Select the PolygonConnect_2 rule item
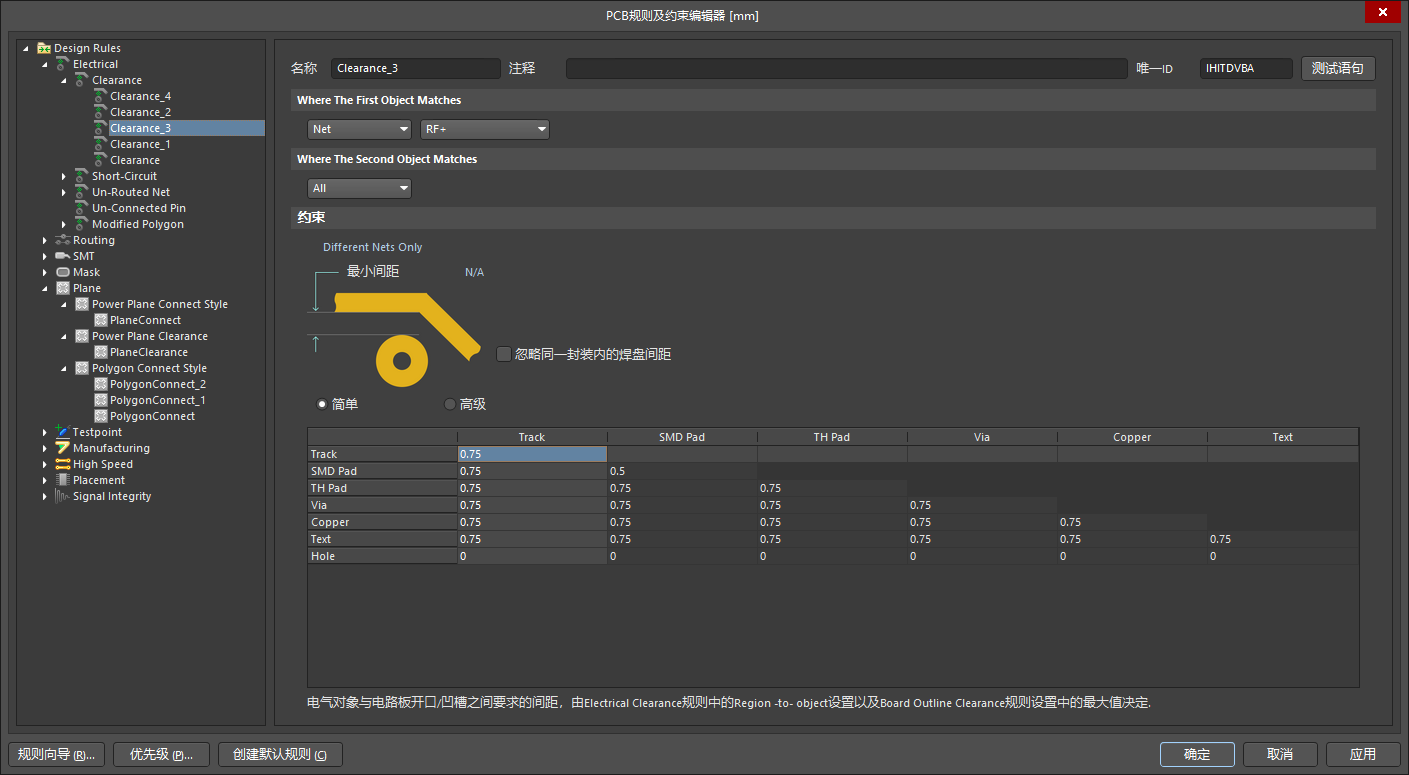Image resolution: width=1409 pixels, height=775 pixels. [157, 384]
